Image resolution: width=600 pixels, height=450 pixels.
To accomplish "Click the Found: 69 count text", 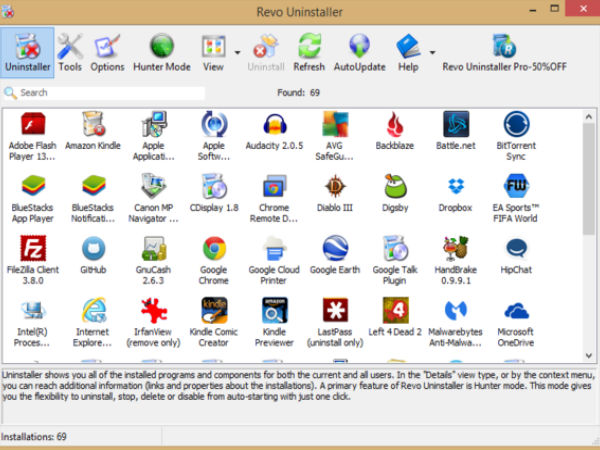I will [298, 93].
